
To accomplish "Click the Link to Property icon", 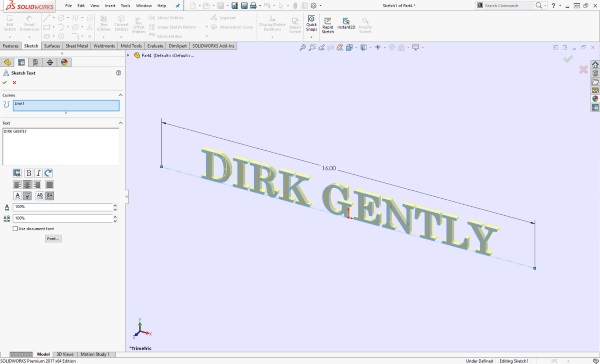I will [x=17, y=173].
